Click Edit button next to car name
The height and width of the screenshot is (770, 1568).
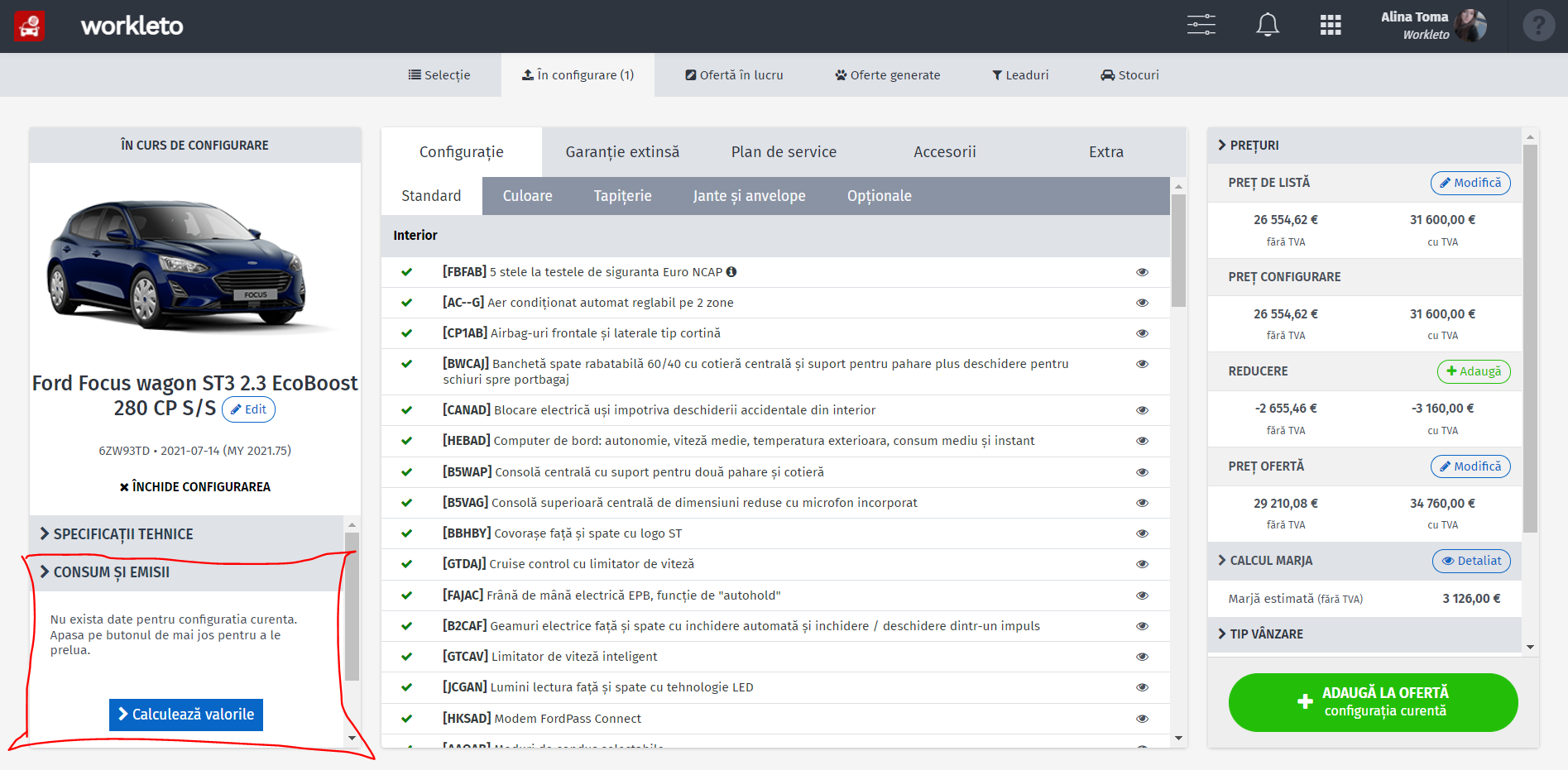[x=248, y=409]
